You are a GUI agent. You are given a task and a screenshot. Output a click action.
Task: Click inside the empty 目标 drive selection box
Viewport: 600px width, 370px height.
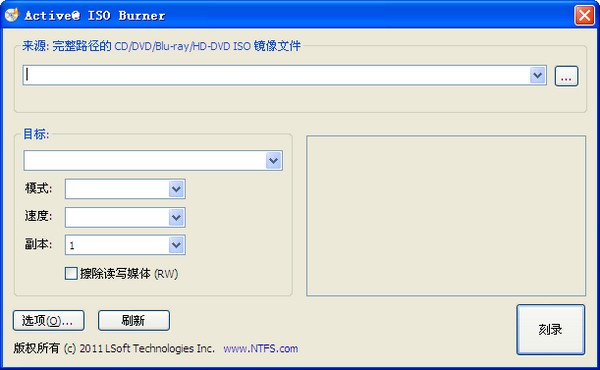pyautogui.click(x=145, y=160)
